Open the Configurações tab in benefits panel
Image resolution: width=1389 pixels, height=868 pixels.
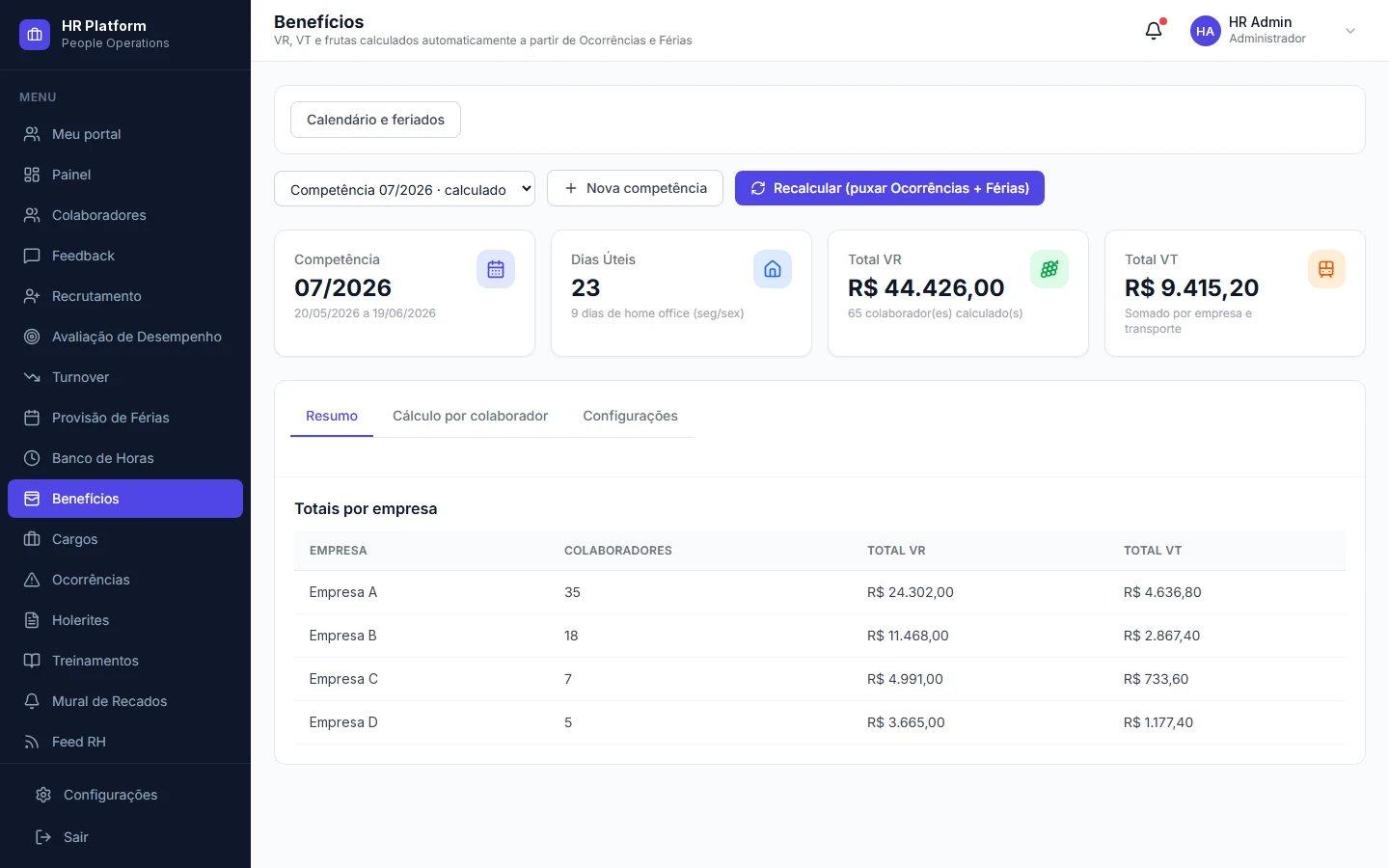click(x=630, y=416)
